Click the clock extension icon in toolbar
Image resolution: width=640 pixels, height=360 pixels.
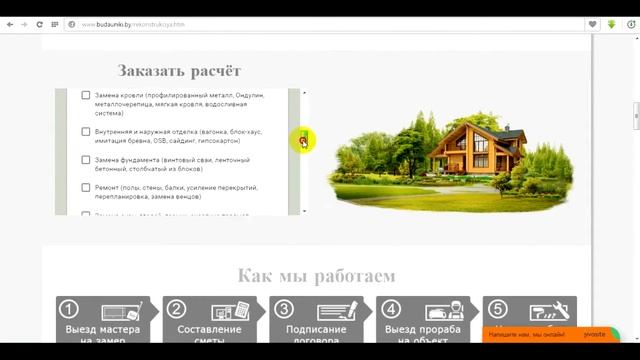click(631, 24)
